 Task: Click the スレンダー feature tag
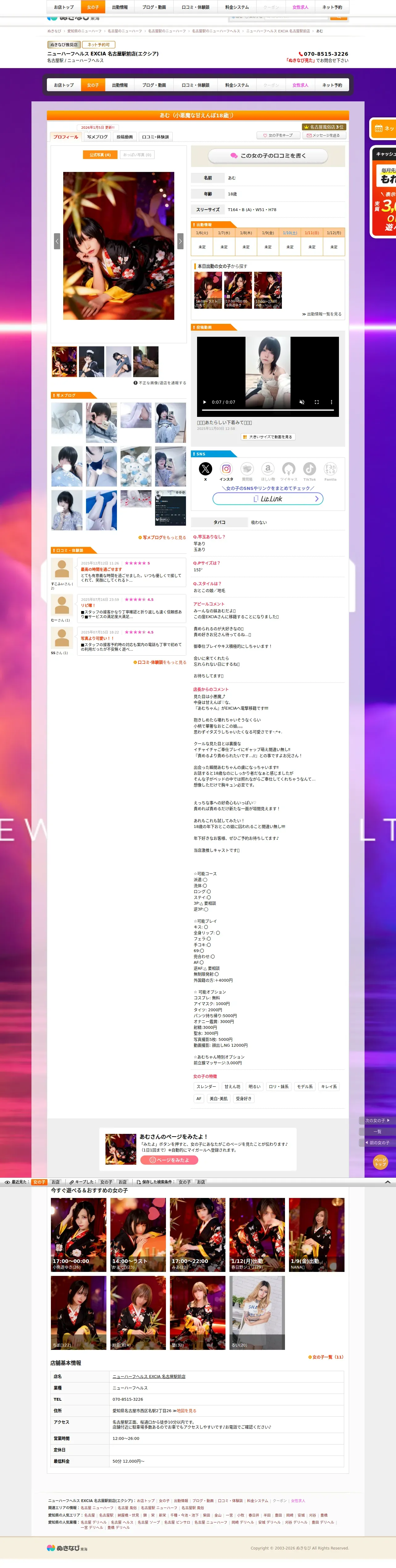(x=206, y=1086)
